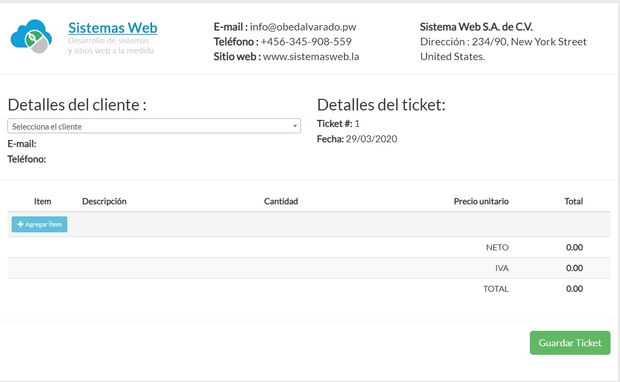Open the 'Selecciona el cliente' dropdown

point(154,126)
